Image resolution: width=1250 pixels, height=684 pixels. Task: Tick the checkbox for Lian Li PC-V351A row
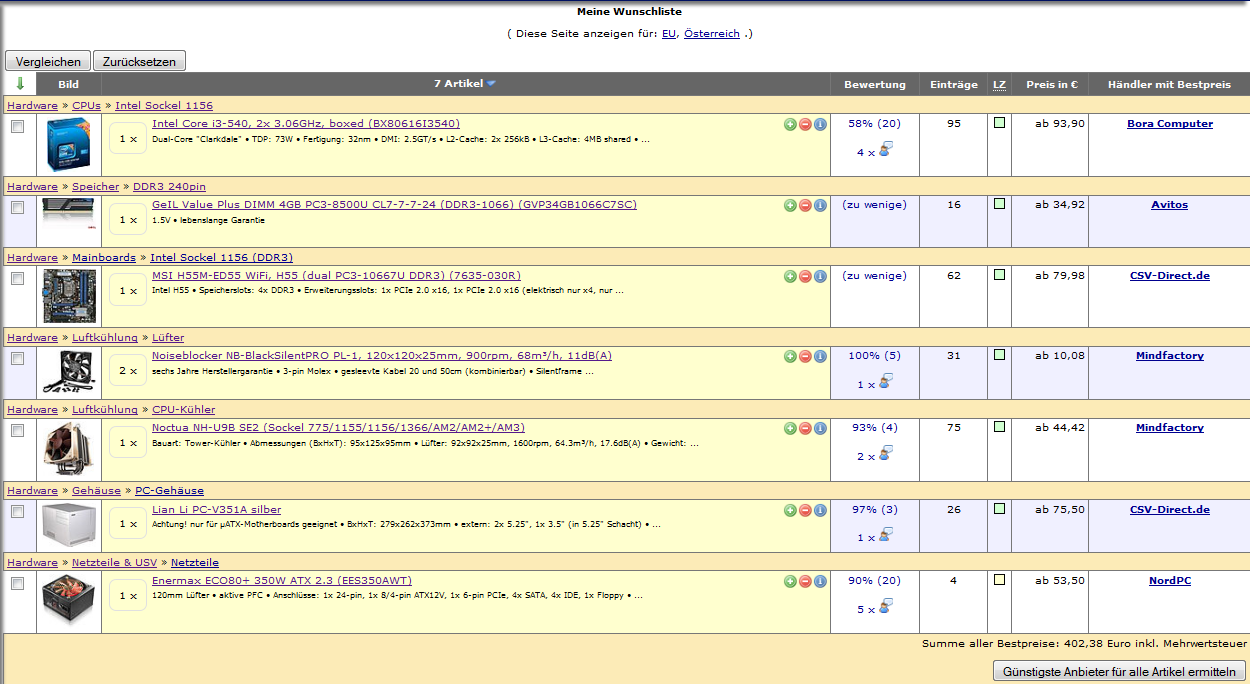pyautogui.click(x=17, y=512)
